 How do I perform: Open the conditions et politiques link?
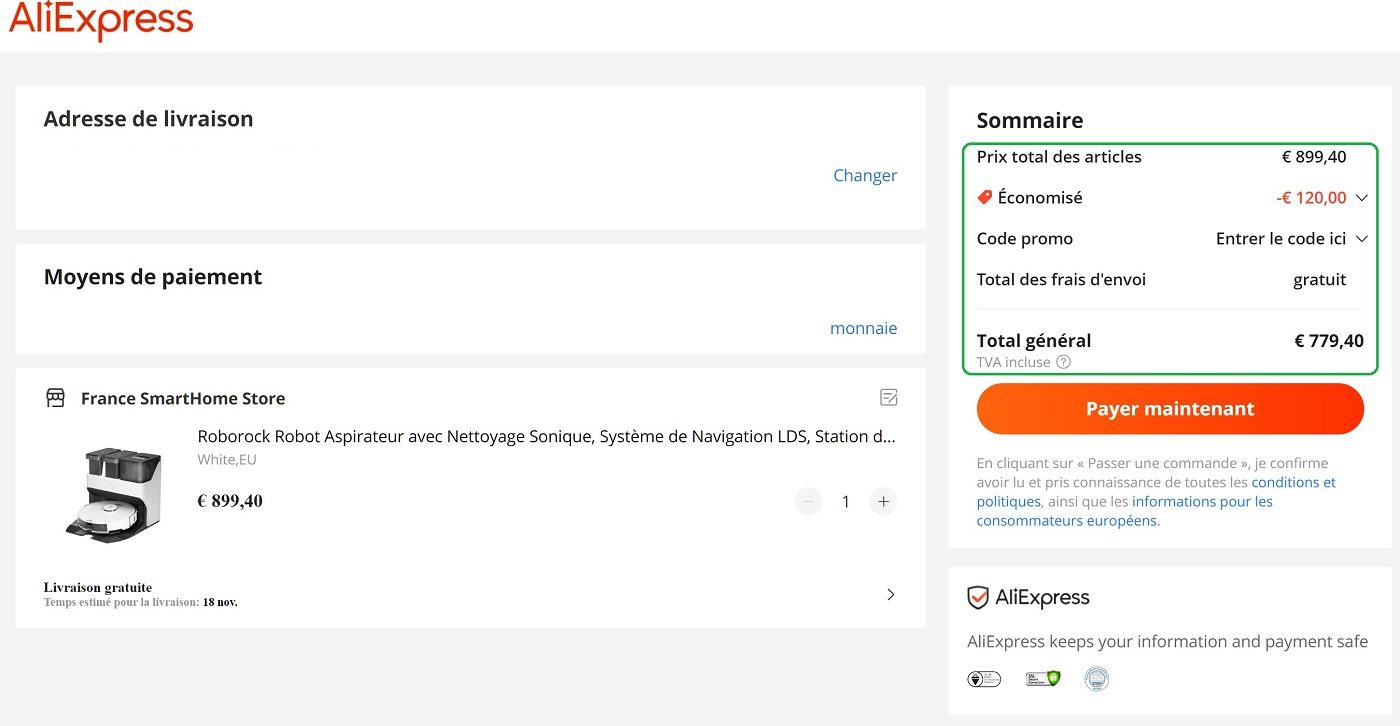point(1156,492)
